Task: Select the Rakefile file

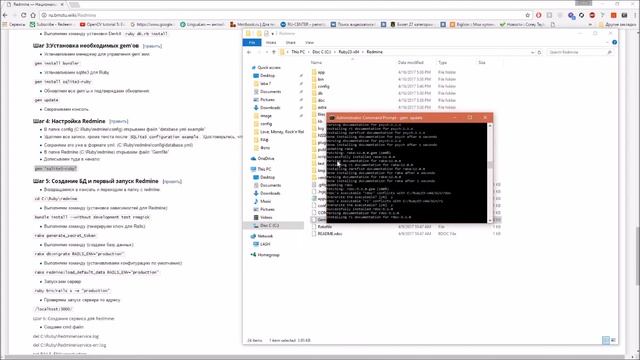Action: pos(324,227)
